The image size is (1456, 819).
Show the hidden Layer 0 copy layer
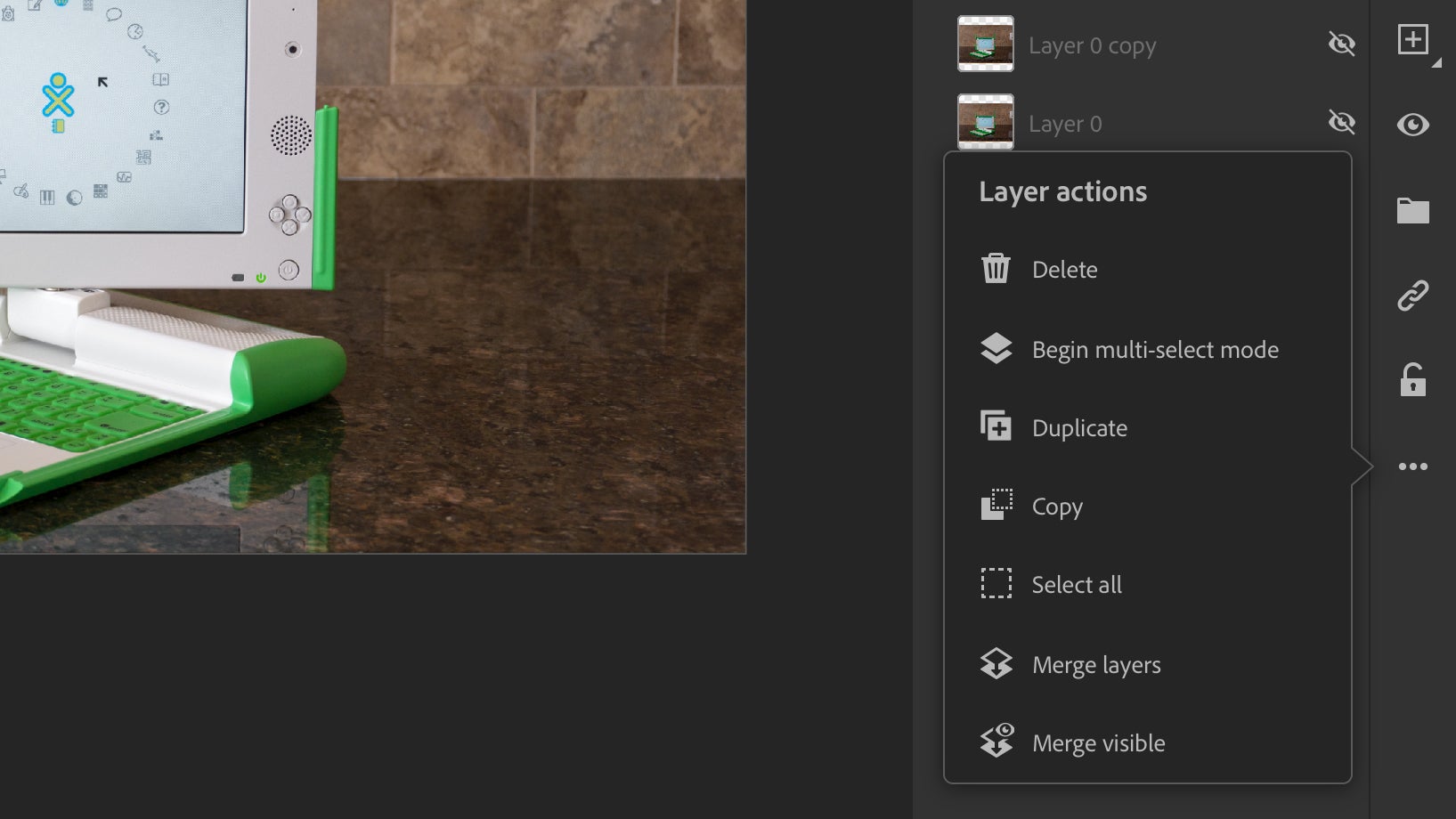[1342, 43]
